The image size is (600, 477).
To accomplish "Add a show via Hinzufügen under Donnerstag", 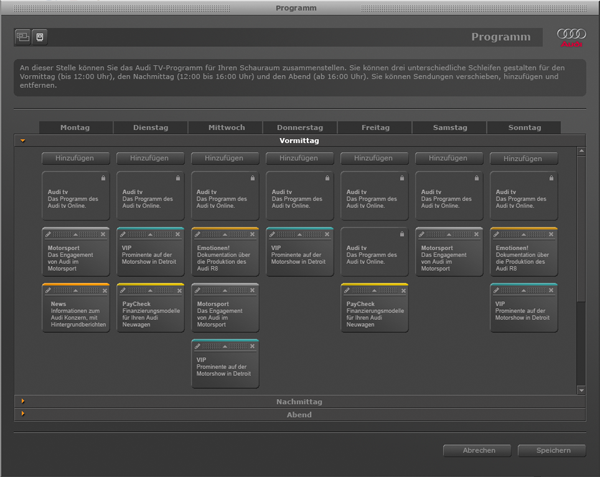I will [299, 158].
